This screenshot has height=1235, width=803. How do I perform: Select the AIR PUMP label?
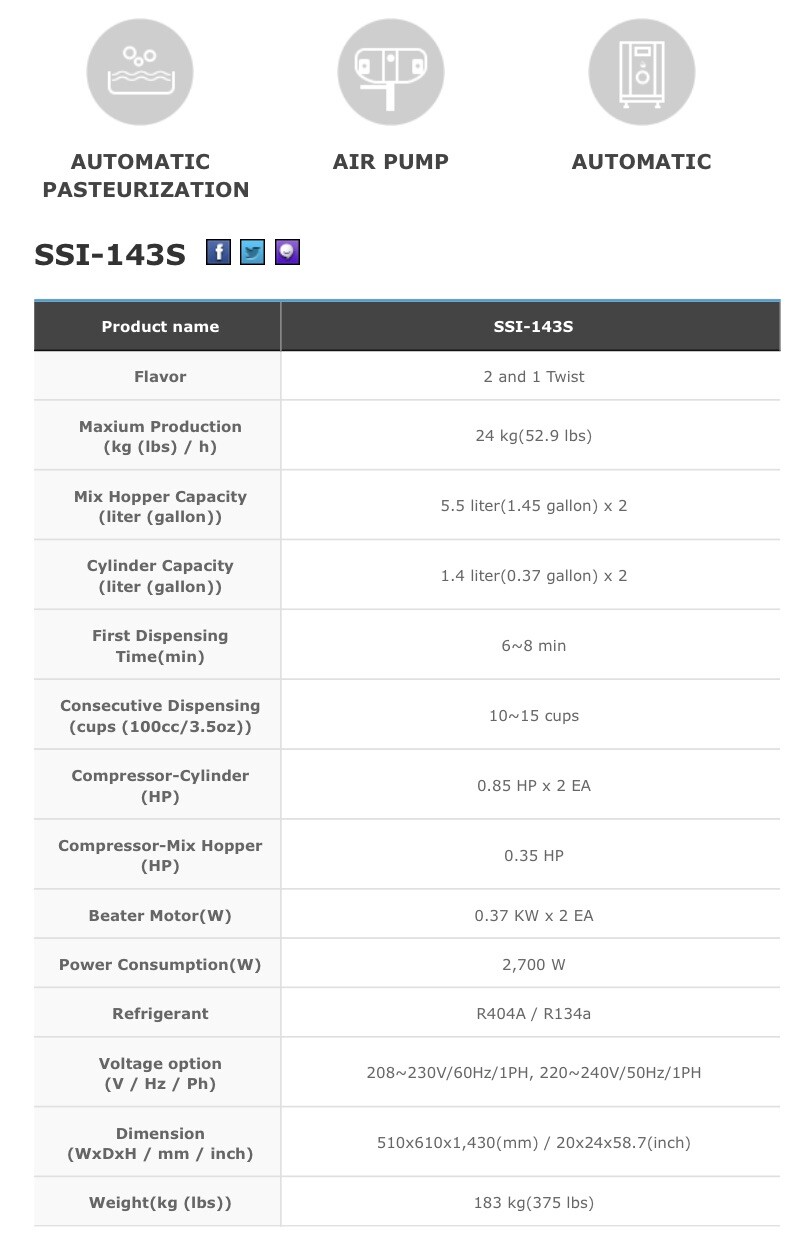pos(391,162)
